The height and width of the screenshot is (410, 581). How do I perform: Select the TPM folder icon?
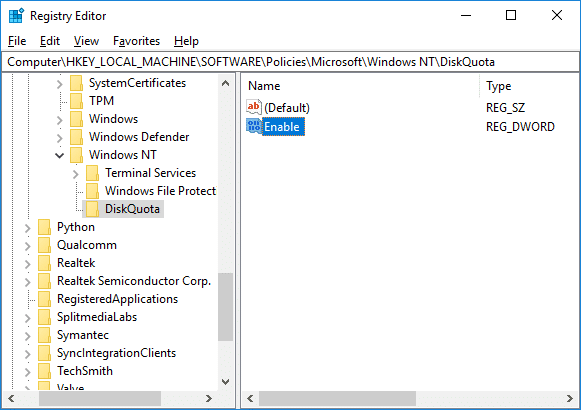click(x=76, y=101)
